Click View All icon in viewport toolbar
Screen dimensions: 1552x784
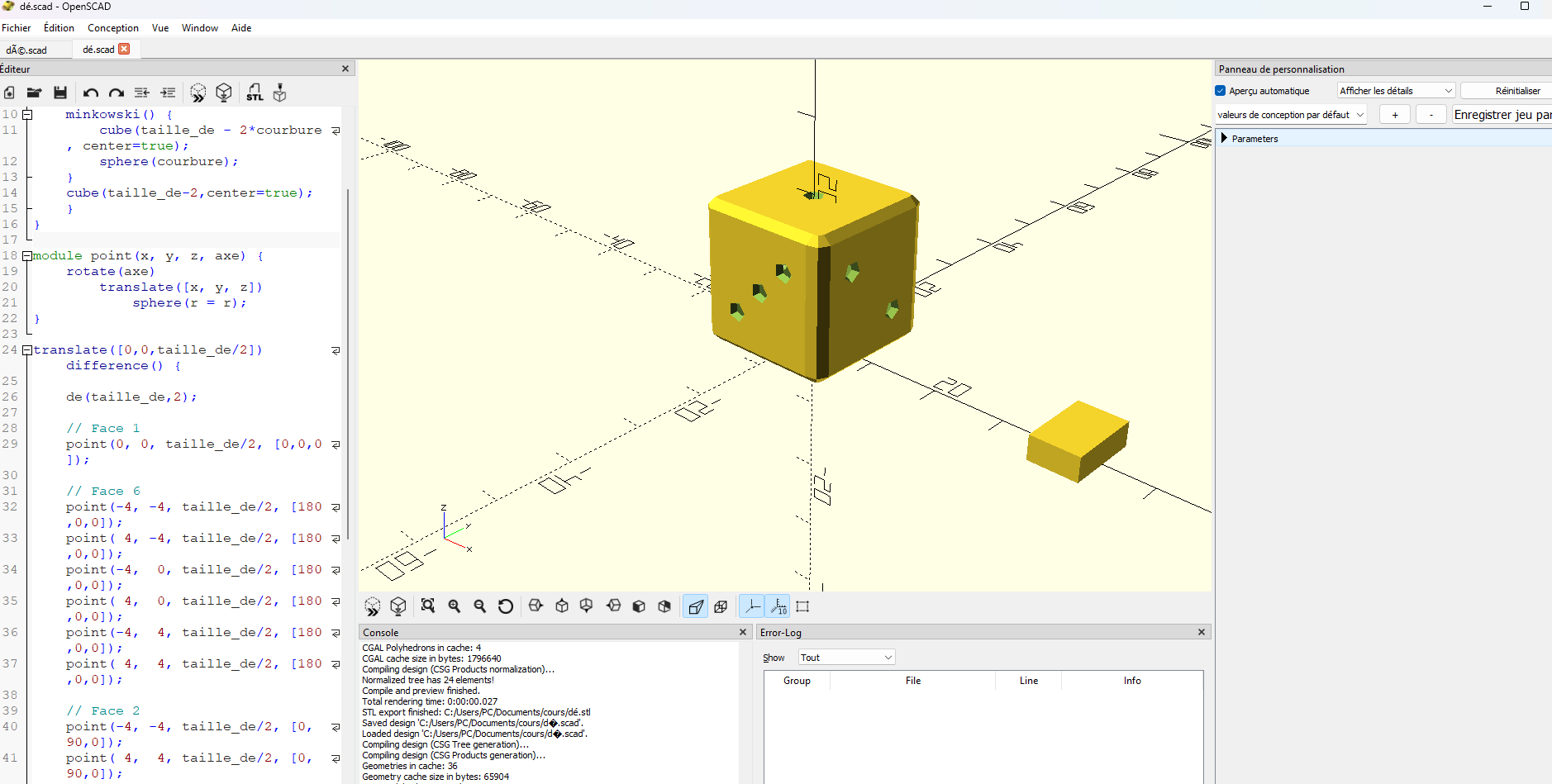[427, 606]
